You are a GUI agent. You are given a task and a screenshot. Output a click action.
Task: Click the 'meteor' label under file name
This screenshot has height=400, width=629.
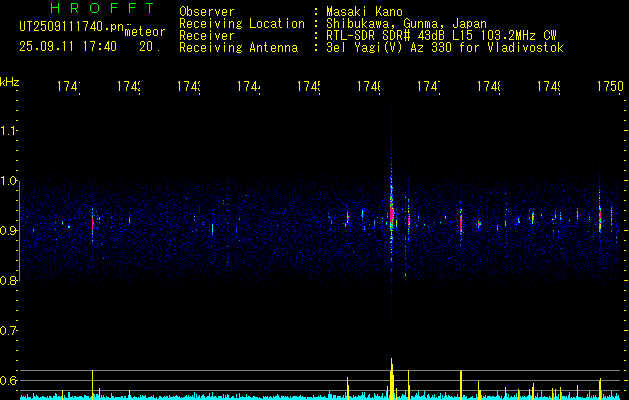coord(145,32)
